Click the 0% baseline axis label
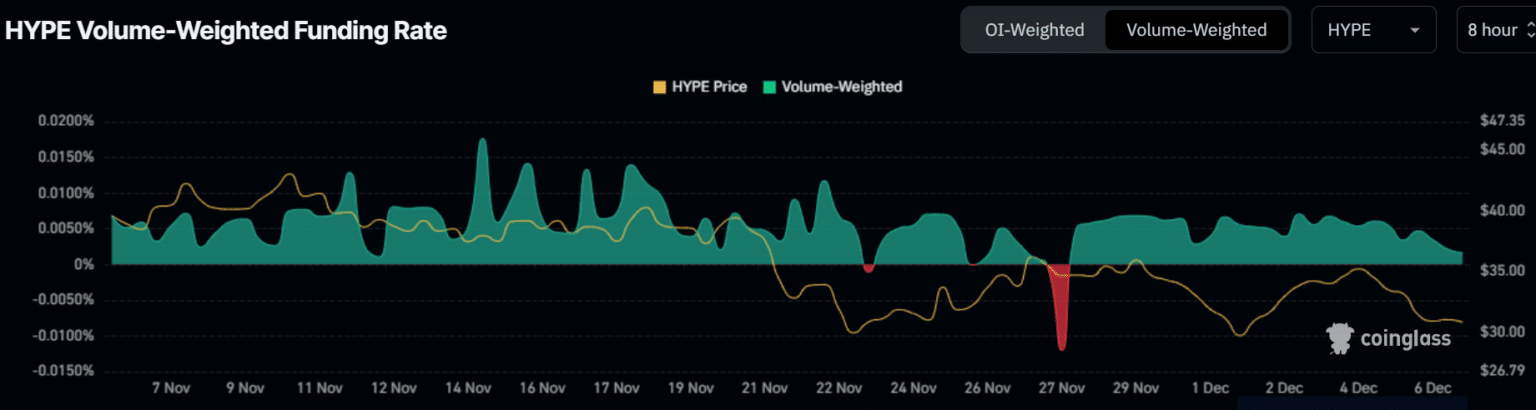Viewport: 1536px width, 410px height. point(82,264)
